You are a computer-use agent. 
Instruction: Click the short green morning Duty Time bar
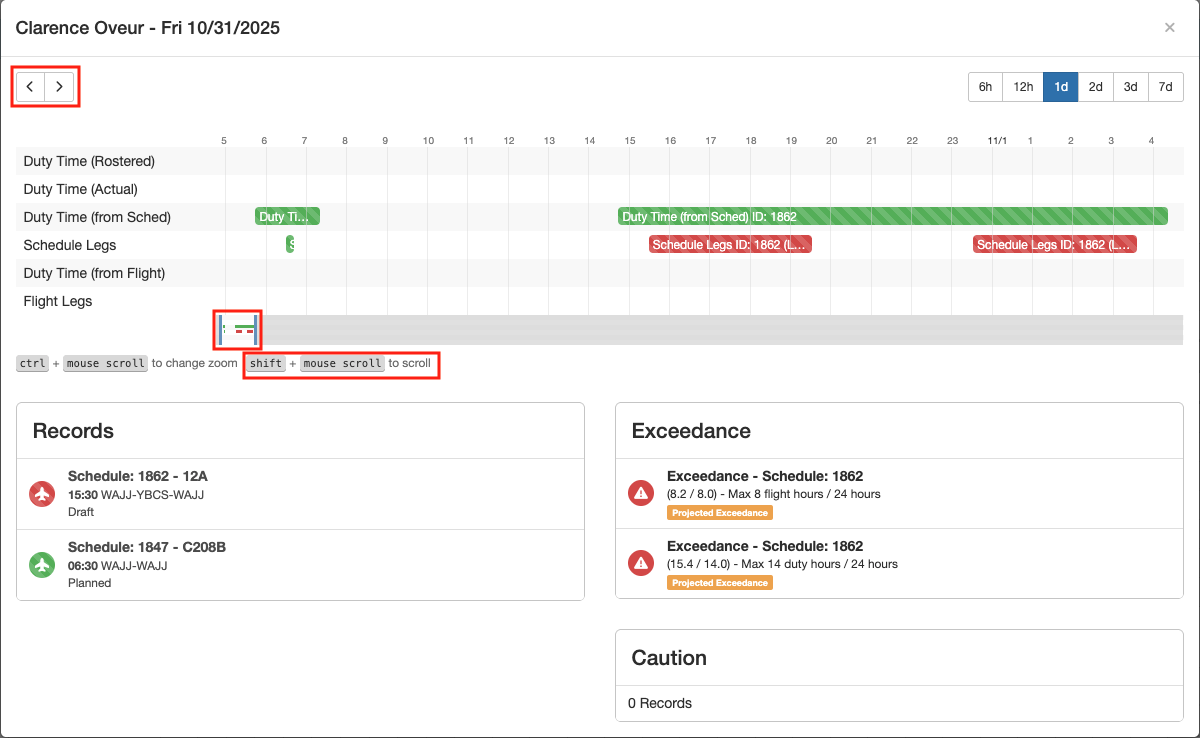pyautogui.click(x=287, y=216)
